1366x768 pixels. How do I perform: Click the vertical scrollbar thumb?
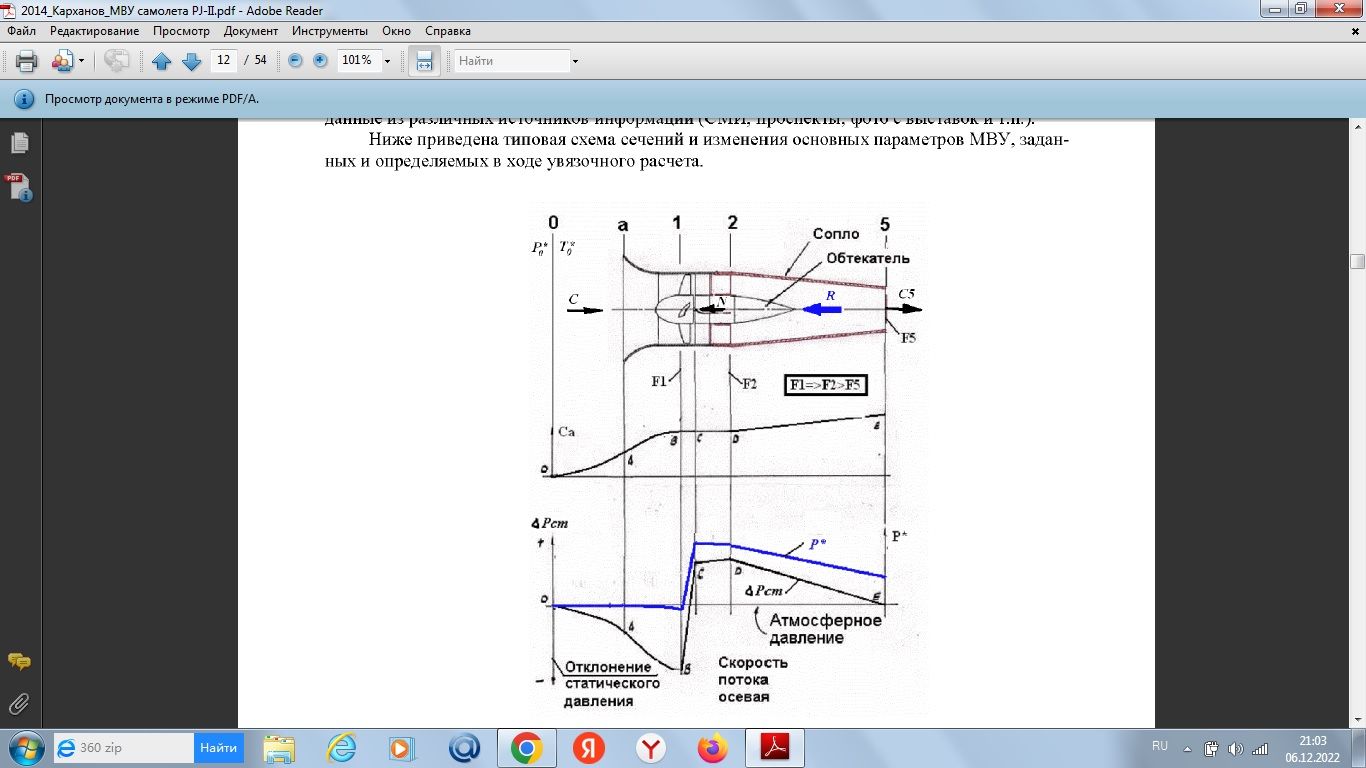pyautogui.click(x=1357, y=262)
